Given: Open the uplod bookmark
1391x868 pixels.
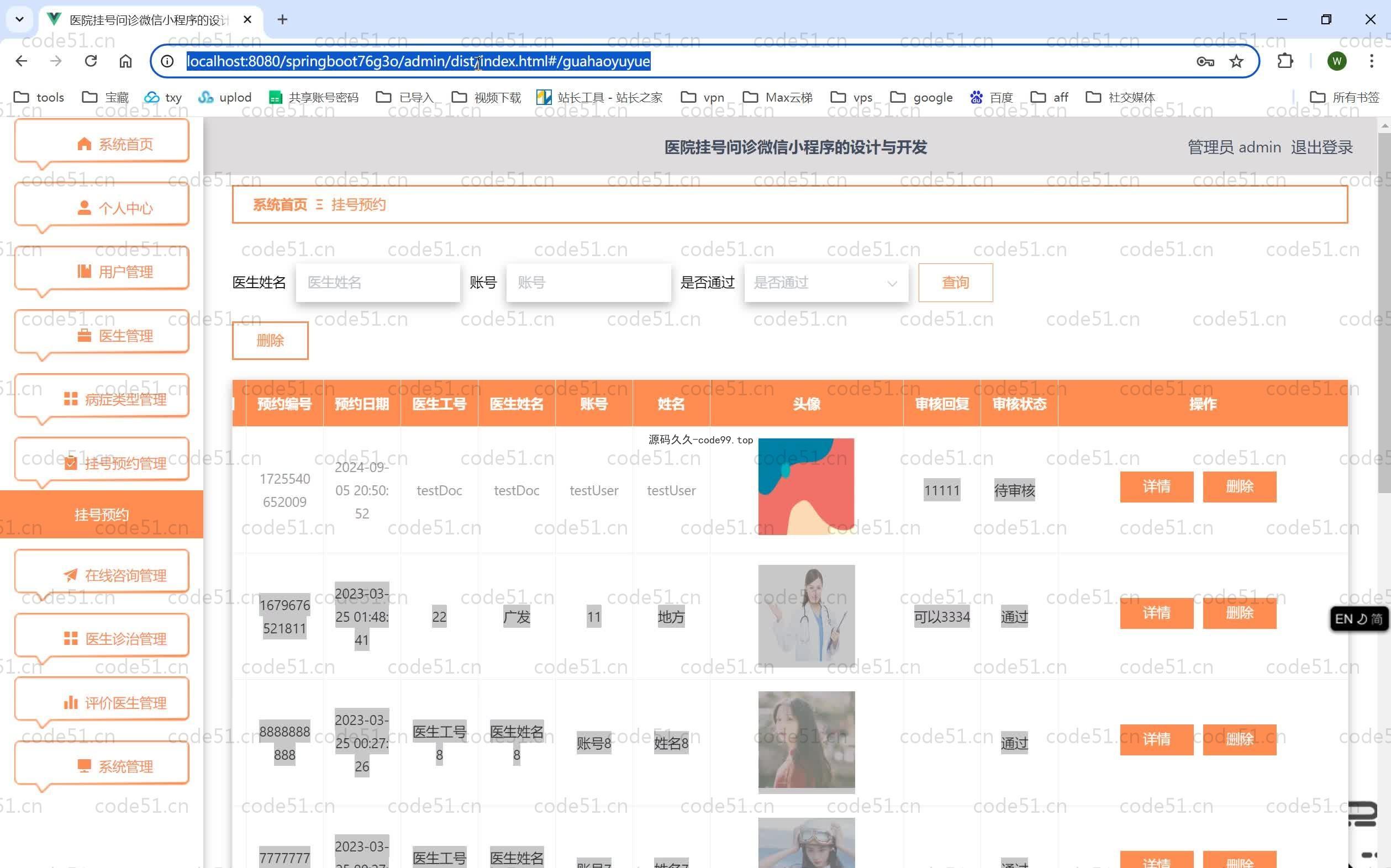Looking at the screenshot, I should 224,97.
